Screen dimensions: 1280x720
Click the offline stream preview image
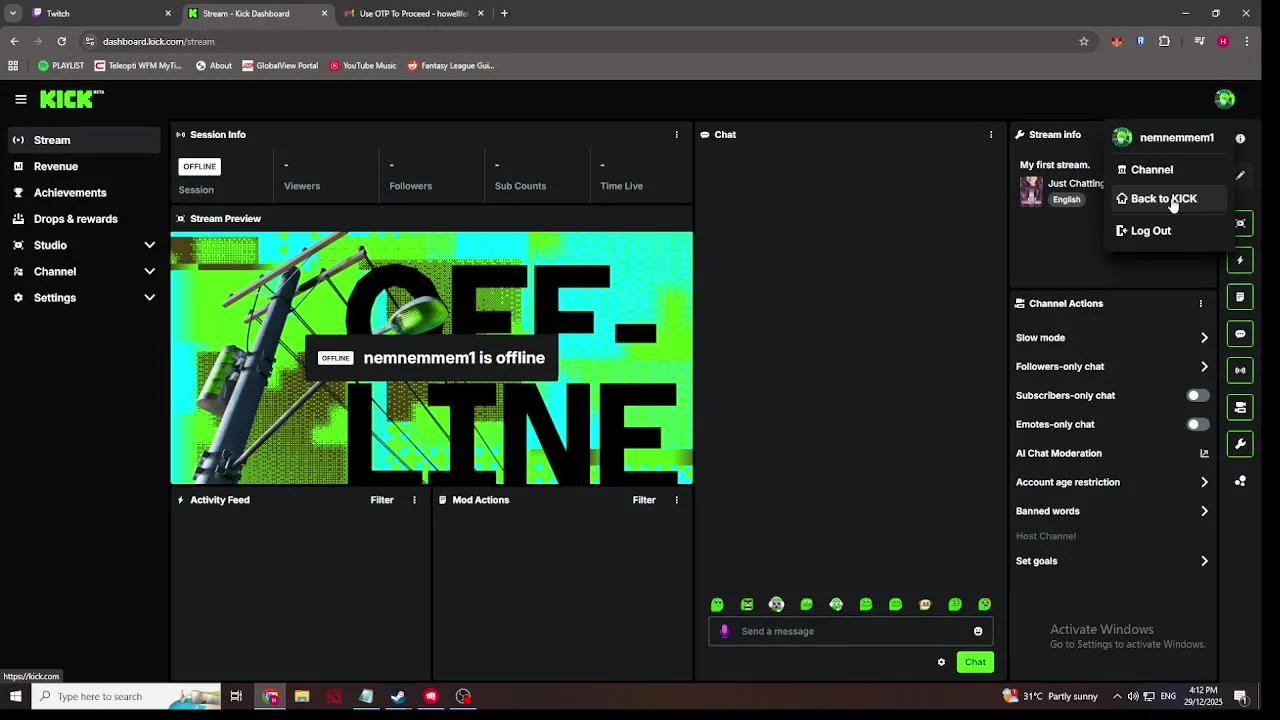[432, 358]
